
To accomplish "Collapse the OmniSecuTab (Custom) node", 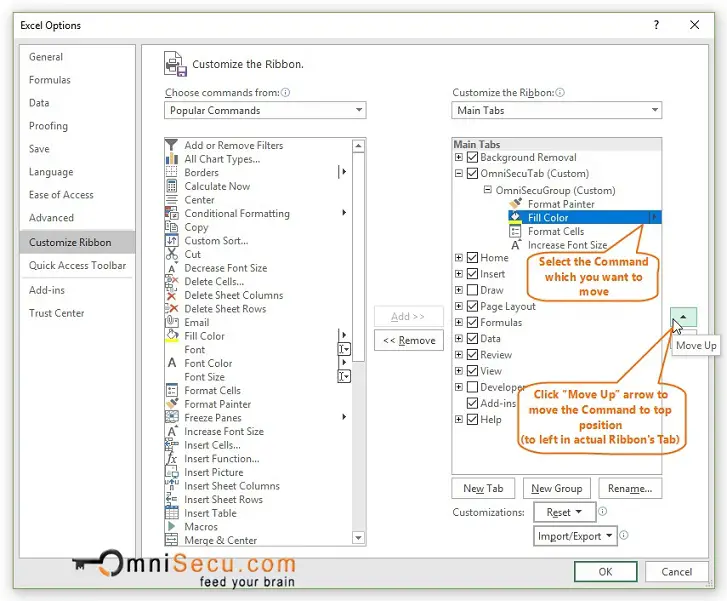I will pyautogui.click(x=459, y=173).
